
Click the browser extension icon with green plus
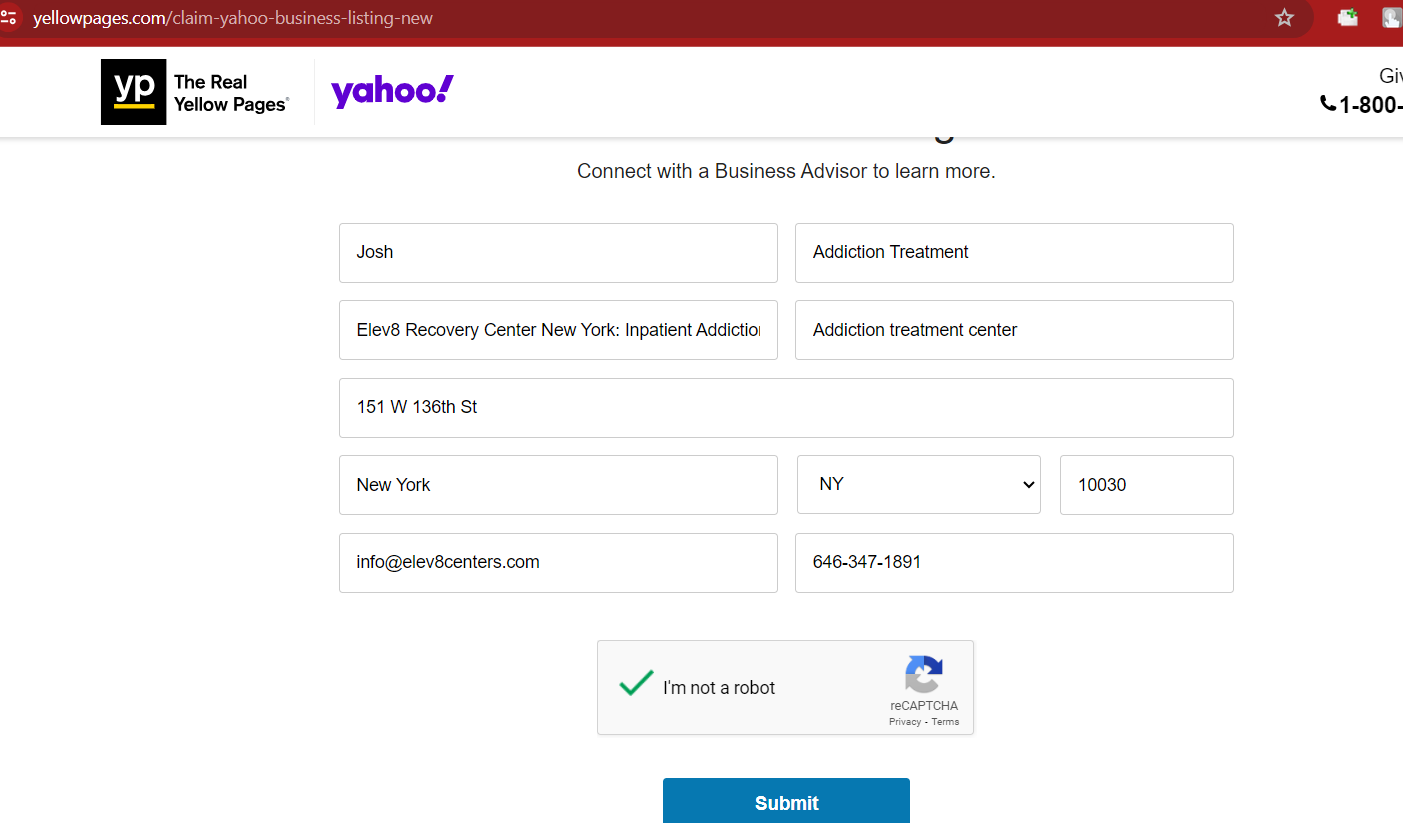pos(1348,17)
